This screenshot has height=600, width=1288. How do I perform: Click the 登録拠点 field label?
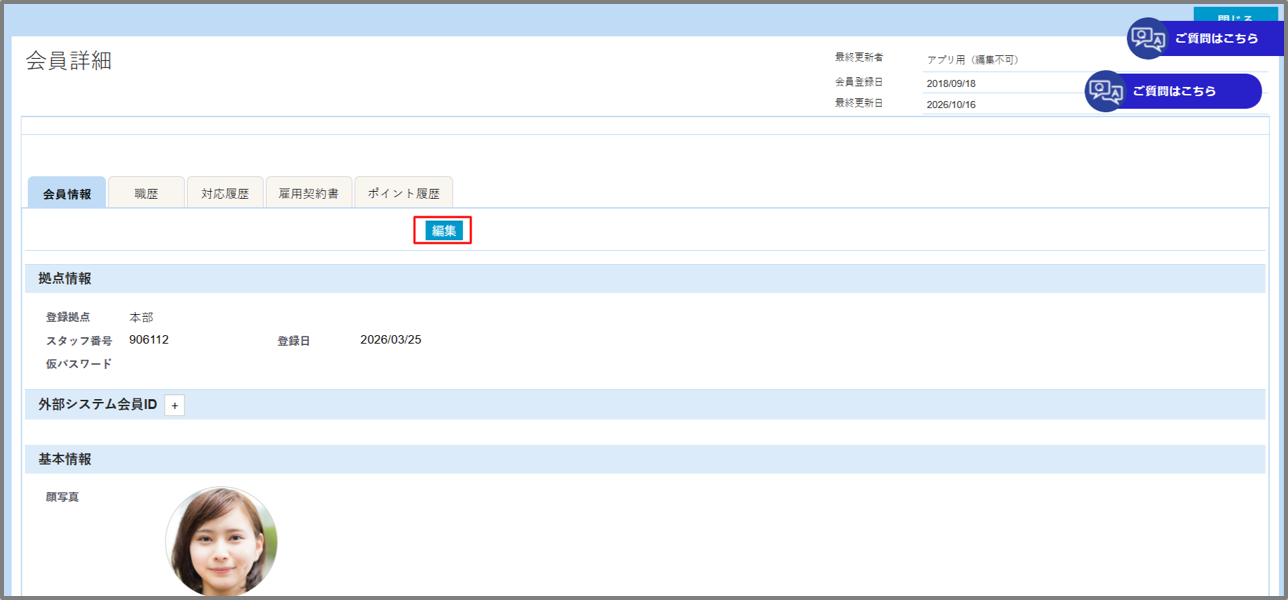(68, 317)
